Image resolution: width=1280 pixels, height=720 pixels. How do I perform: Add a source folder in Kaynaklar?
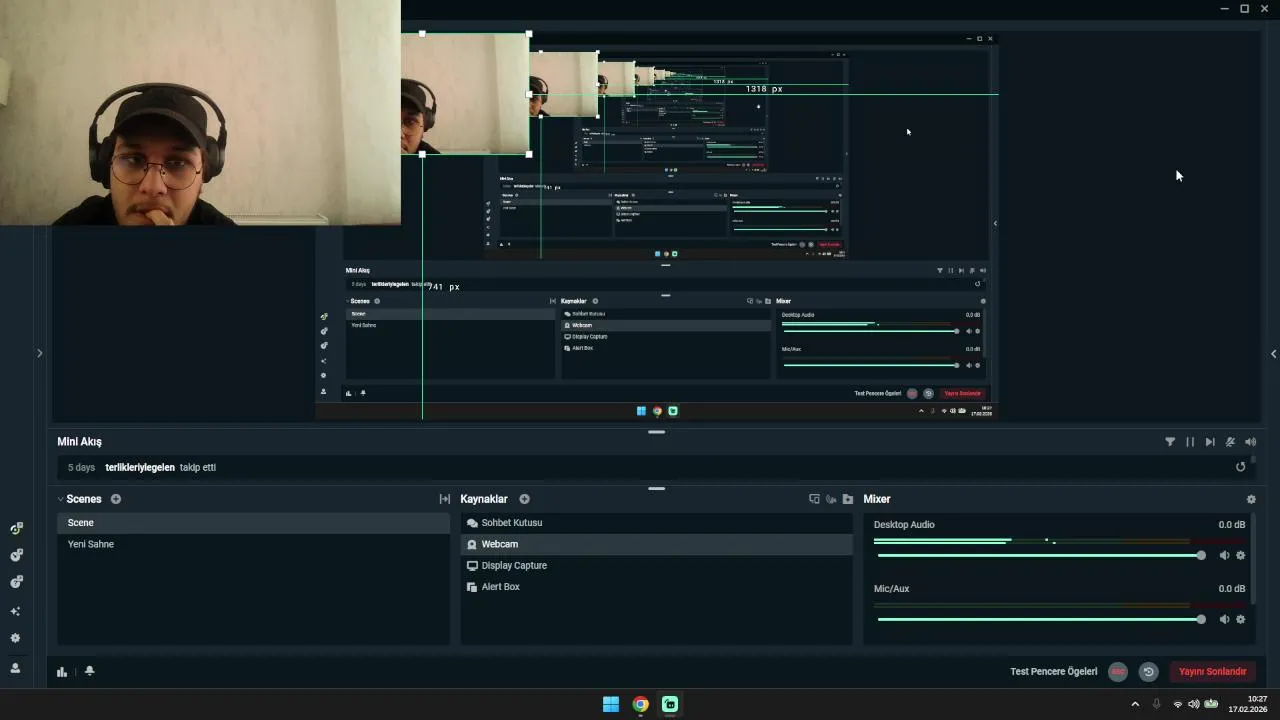click(848, 499)
